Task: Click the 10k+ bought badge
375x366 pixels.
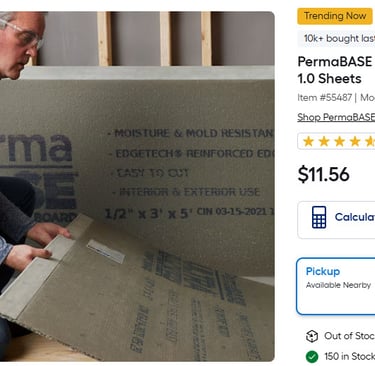Action: coord(336,38)
